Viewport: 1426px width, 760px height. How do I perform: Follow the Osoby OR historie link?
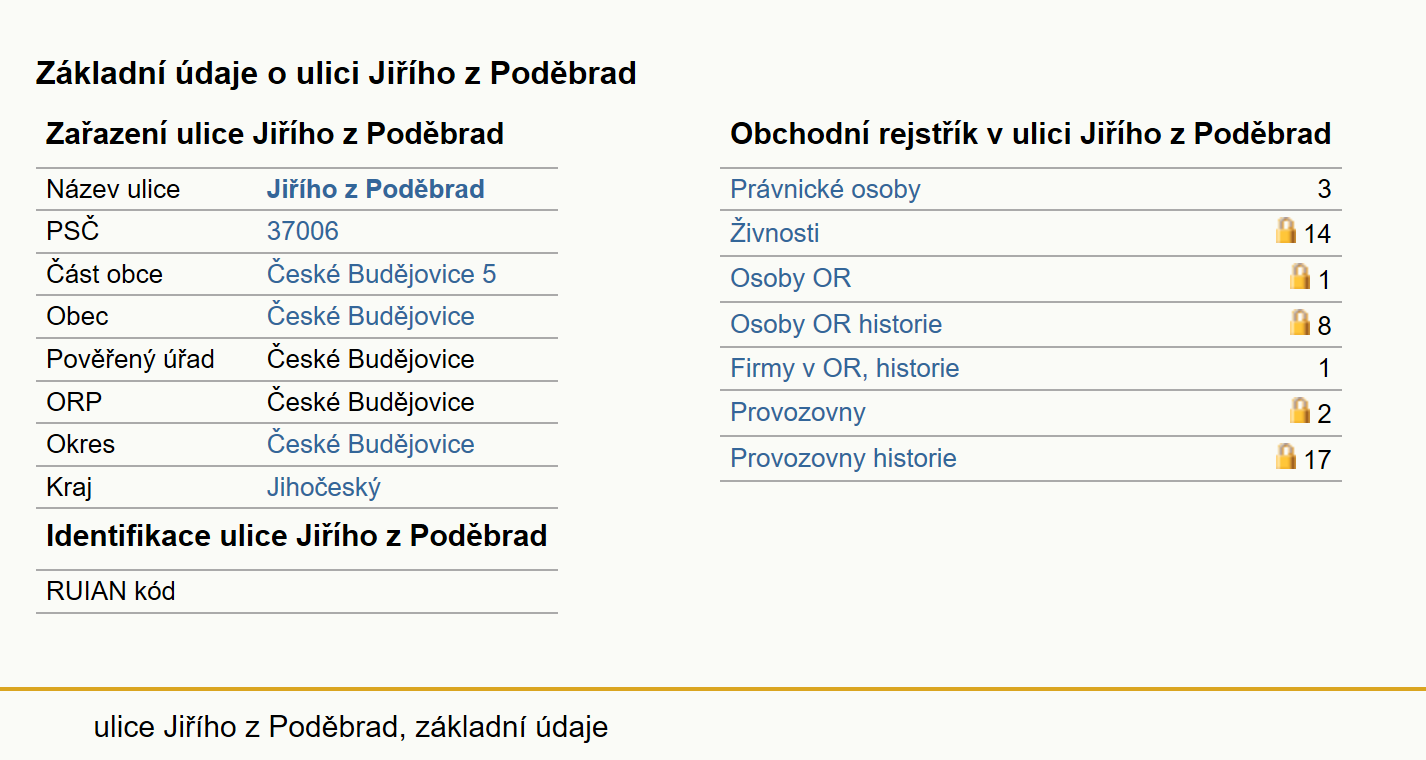(x=836, y=324)
